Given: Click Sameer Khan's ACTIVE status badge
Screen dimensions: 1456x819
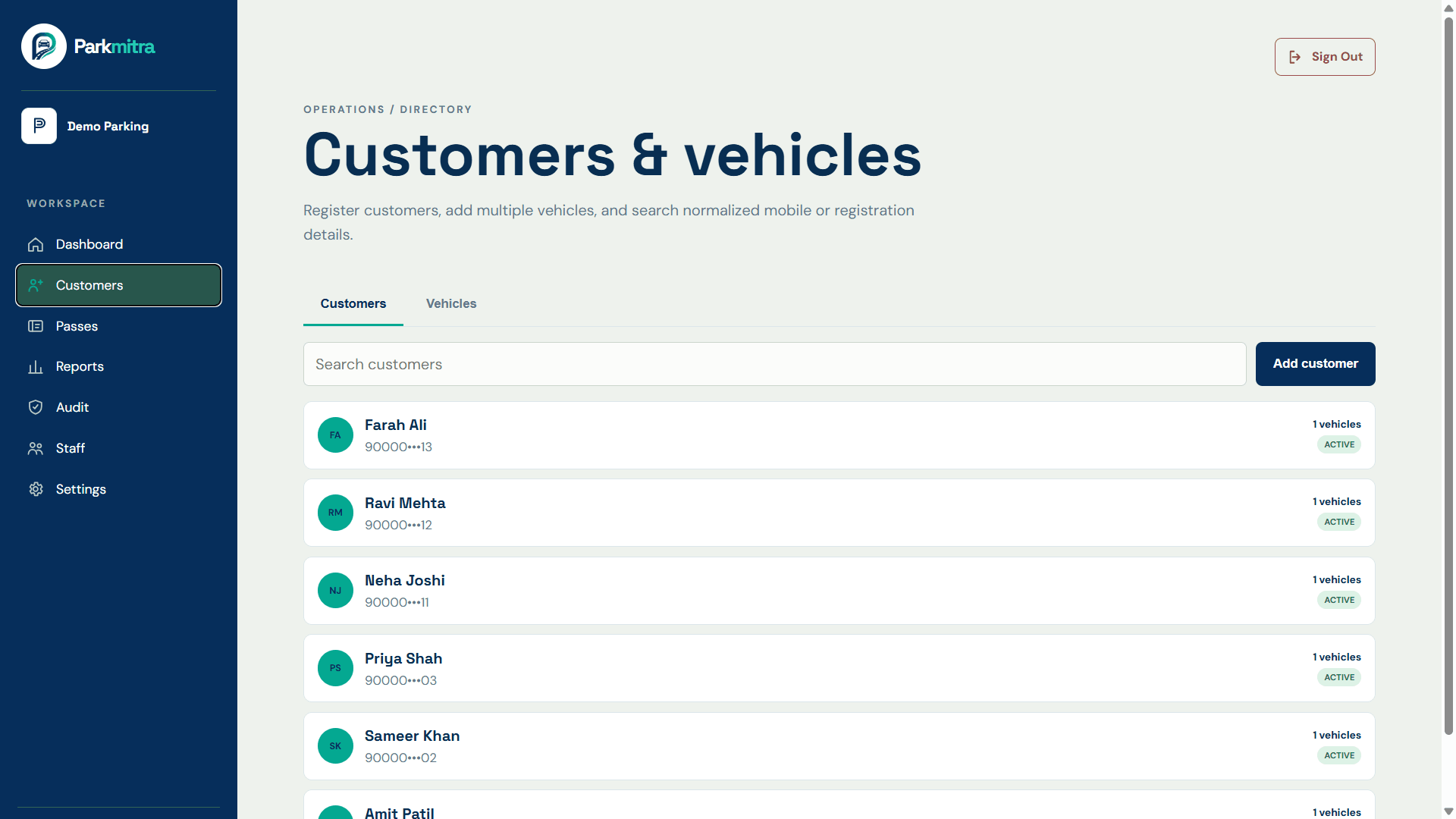Looking at the screenshot, I should coord(1339,755).
